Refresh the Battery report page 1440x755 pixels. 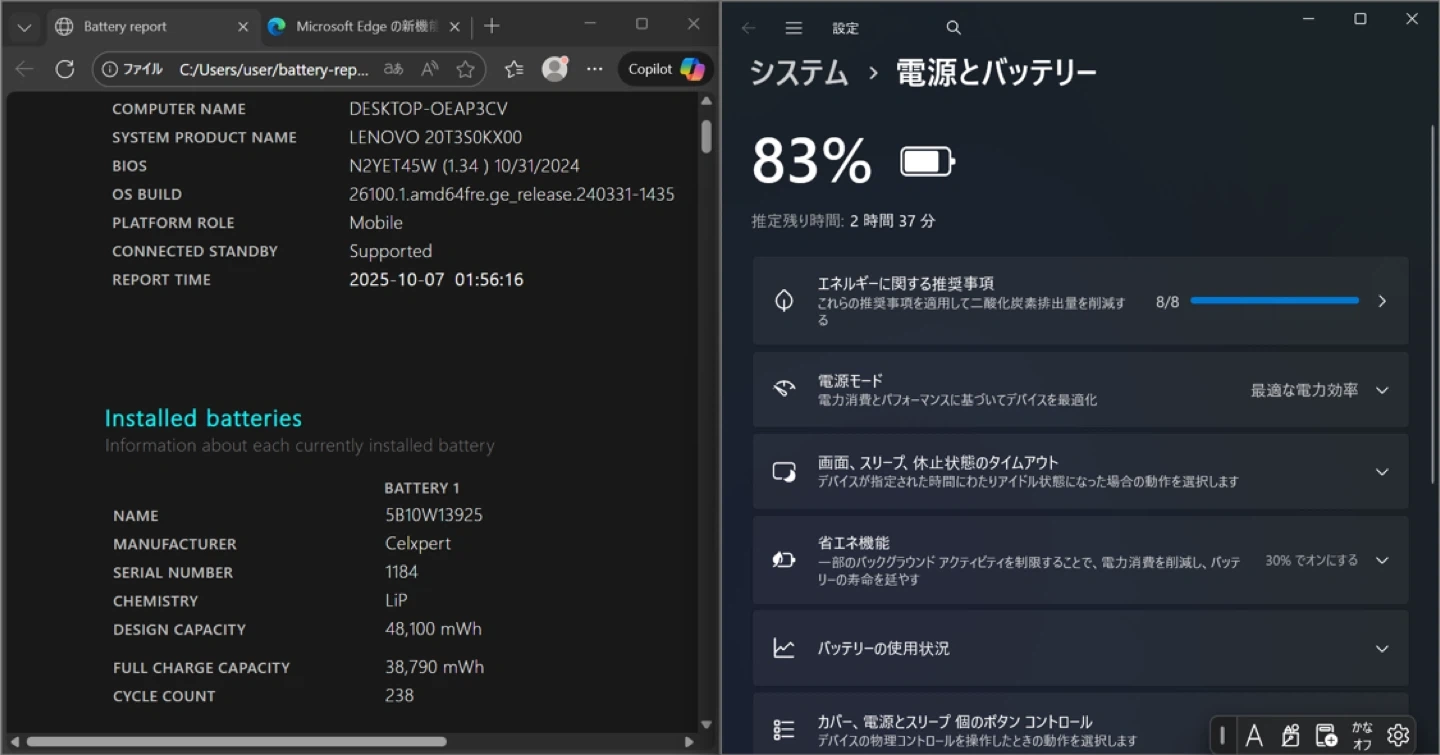[x=65, y=69]
